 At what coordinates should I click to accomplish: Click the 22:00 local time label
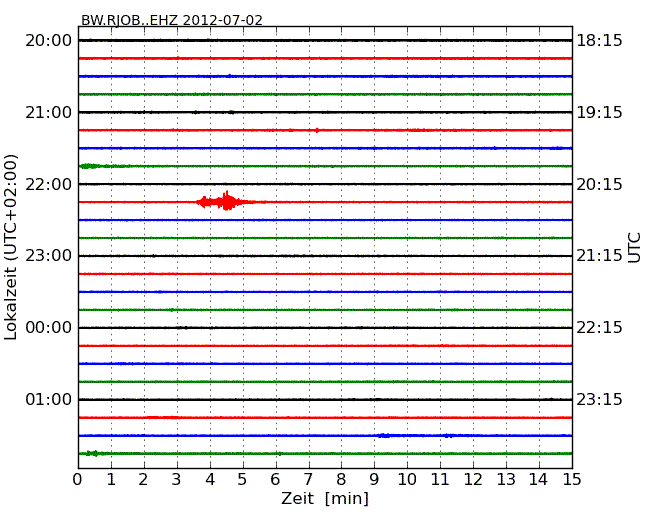[49, 184]
